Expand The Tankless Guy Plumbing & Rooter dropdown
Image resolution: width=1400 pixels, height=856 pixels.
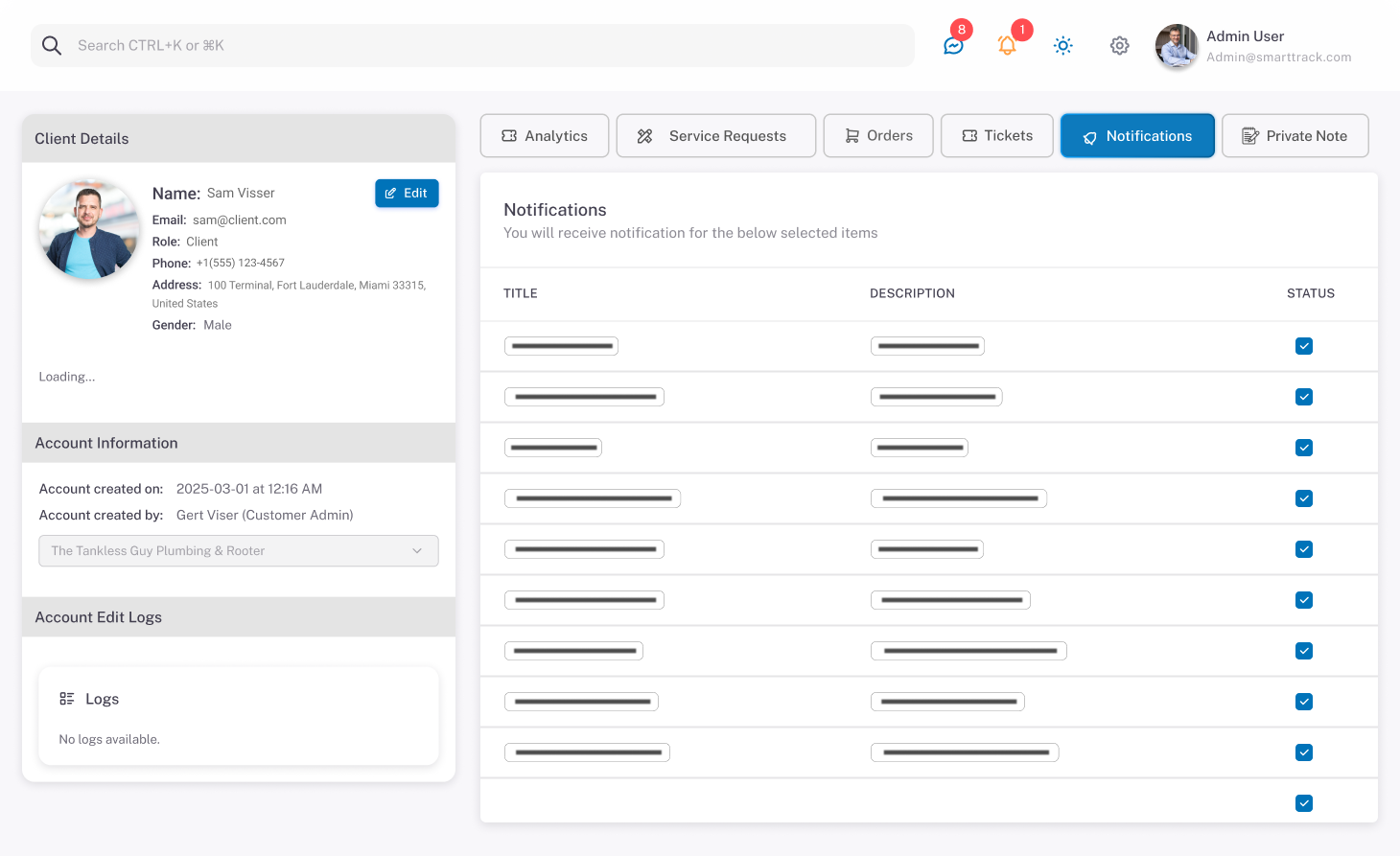238,551
